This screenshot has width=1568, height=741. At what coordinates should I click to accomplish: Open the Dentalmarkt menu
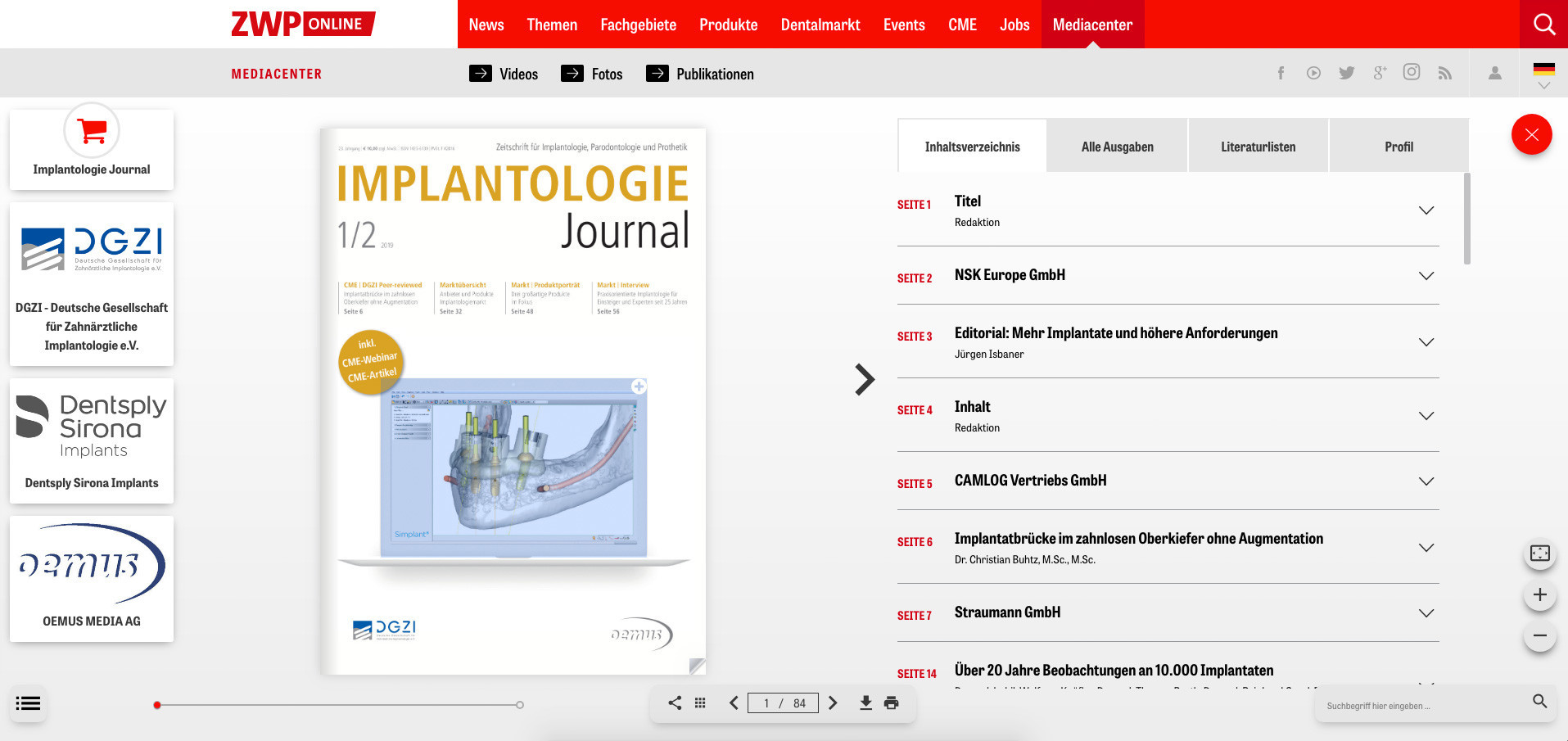point(820,25)
